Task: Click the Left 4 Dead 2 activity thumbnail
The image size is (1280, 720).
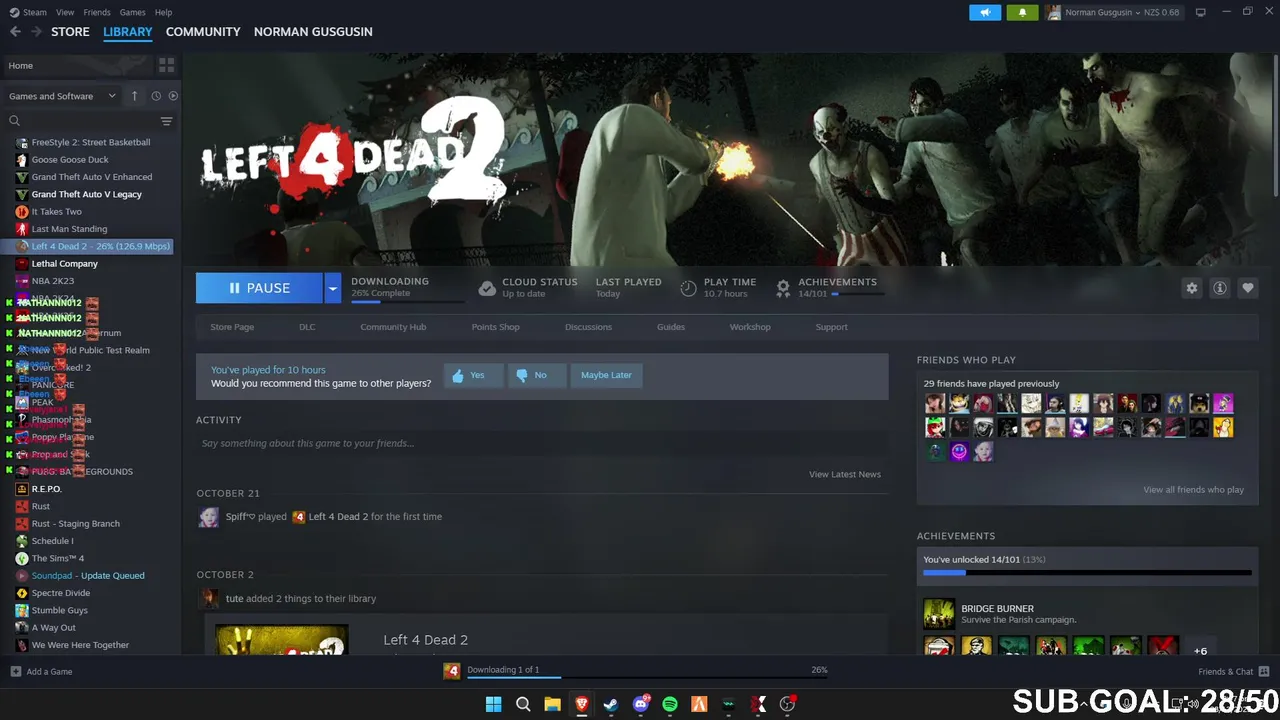Action: [x=282, y=640]
